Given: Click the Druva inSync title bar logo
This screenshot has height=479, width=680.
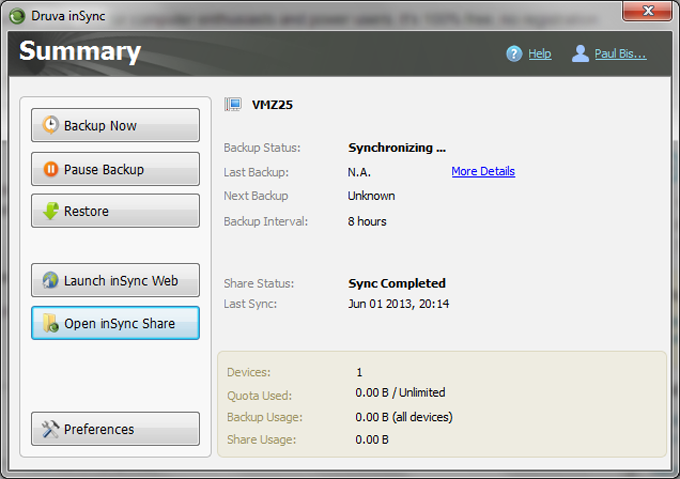Looking at the screenshot, I should tap(17, 16).
